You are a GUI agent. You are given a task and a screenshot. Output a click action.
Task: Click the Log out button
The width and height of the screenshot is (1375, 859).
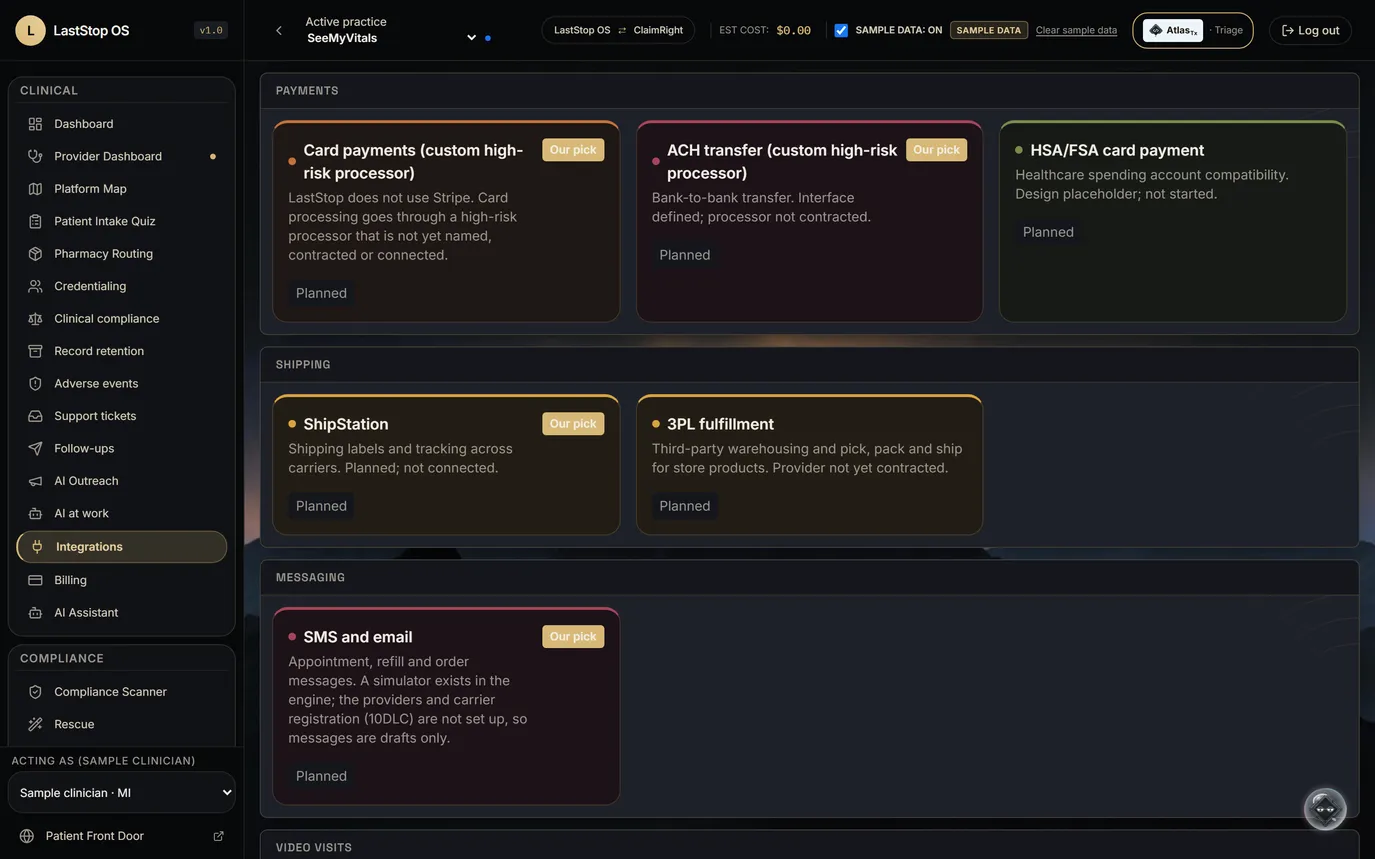1310,30
